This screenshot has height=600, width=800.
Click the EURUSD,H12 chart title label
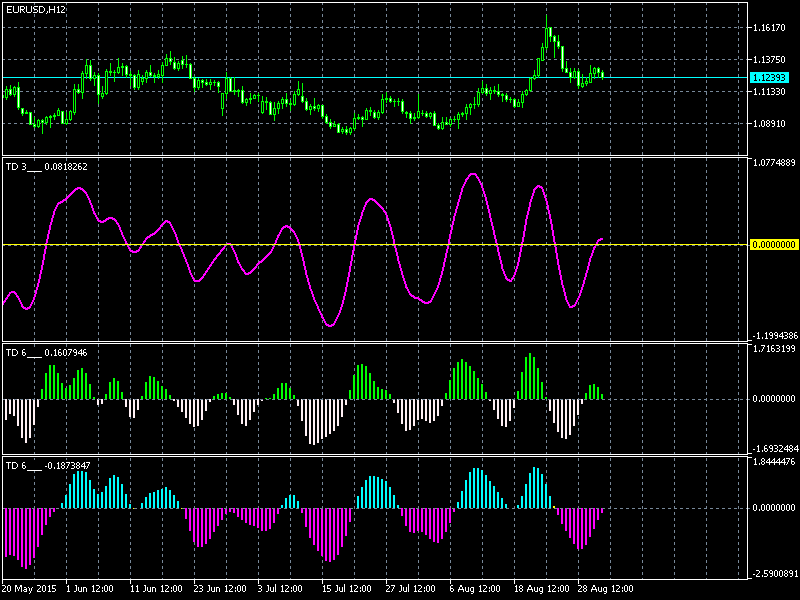(32, 9)
